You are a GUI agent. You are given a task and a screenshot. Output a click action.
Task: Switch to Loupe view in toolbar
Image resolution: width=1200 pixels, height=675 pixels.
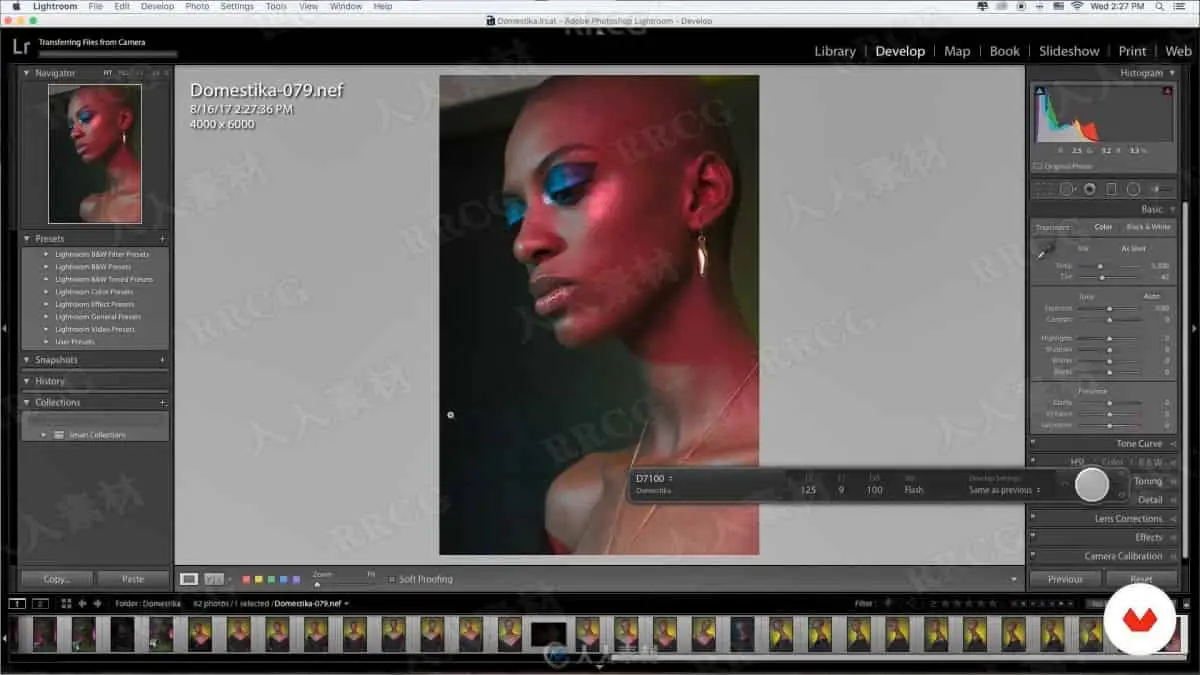click(x=189, y=579)
